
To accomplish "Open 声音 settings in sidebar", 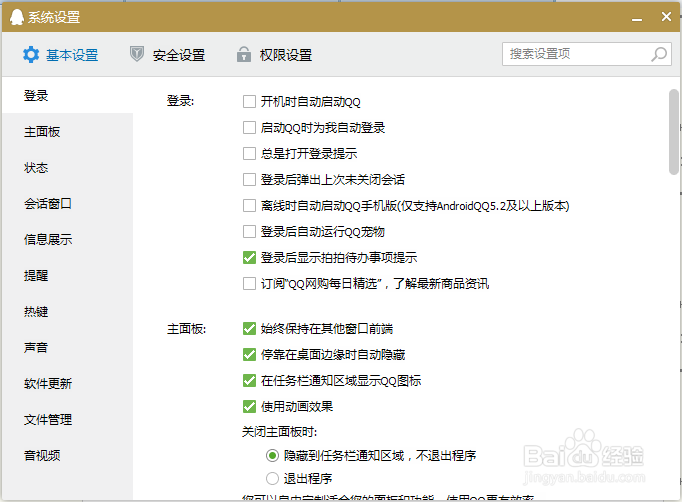I will click(x=67, y=348).
